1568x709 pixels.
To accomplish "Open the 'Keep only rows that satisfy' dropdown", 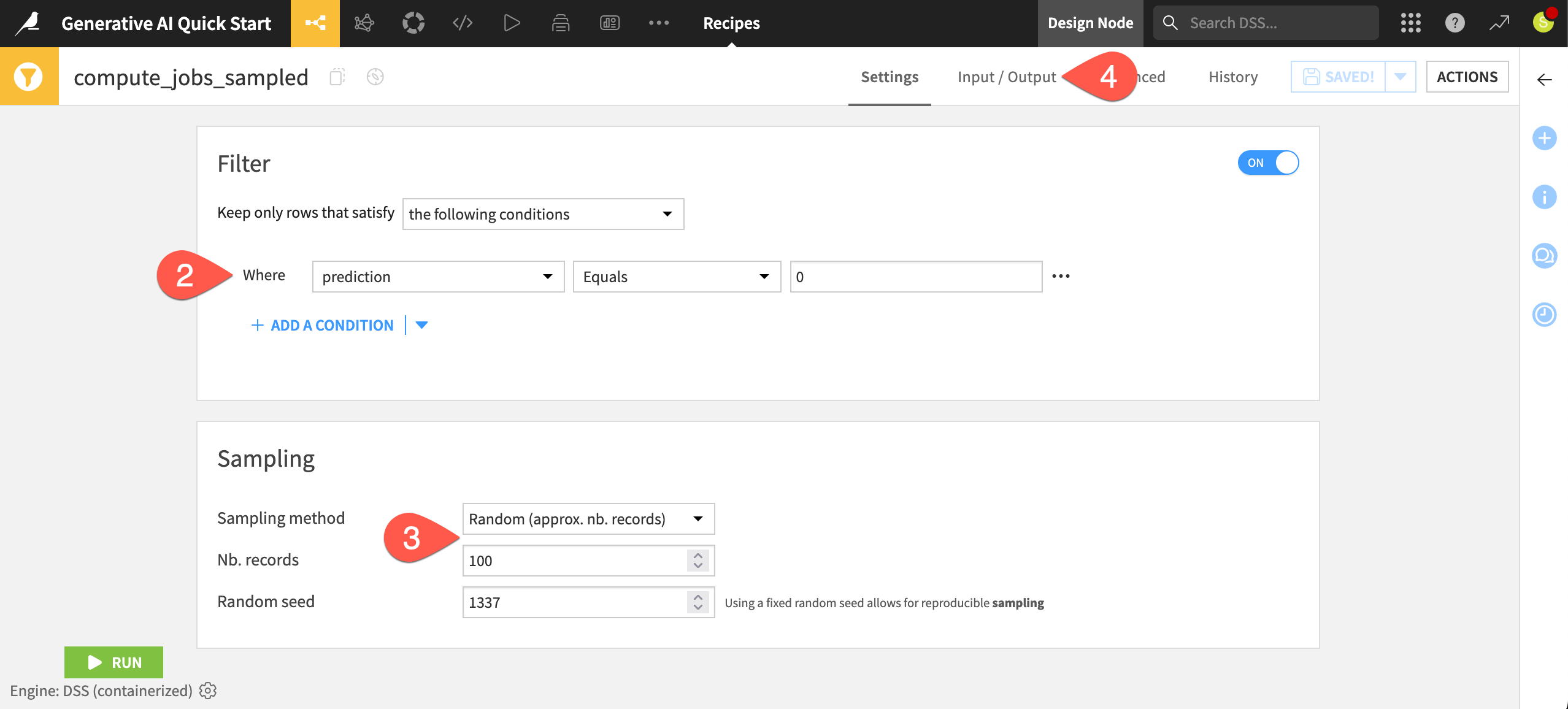I will click(542, 214).
